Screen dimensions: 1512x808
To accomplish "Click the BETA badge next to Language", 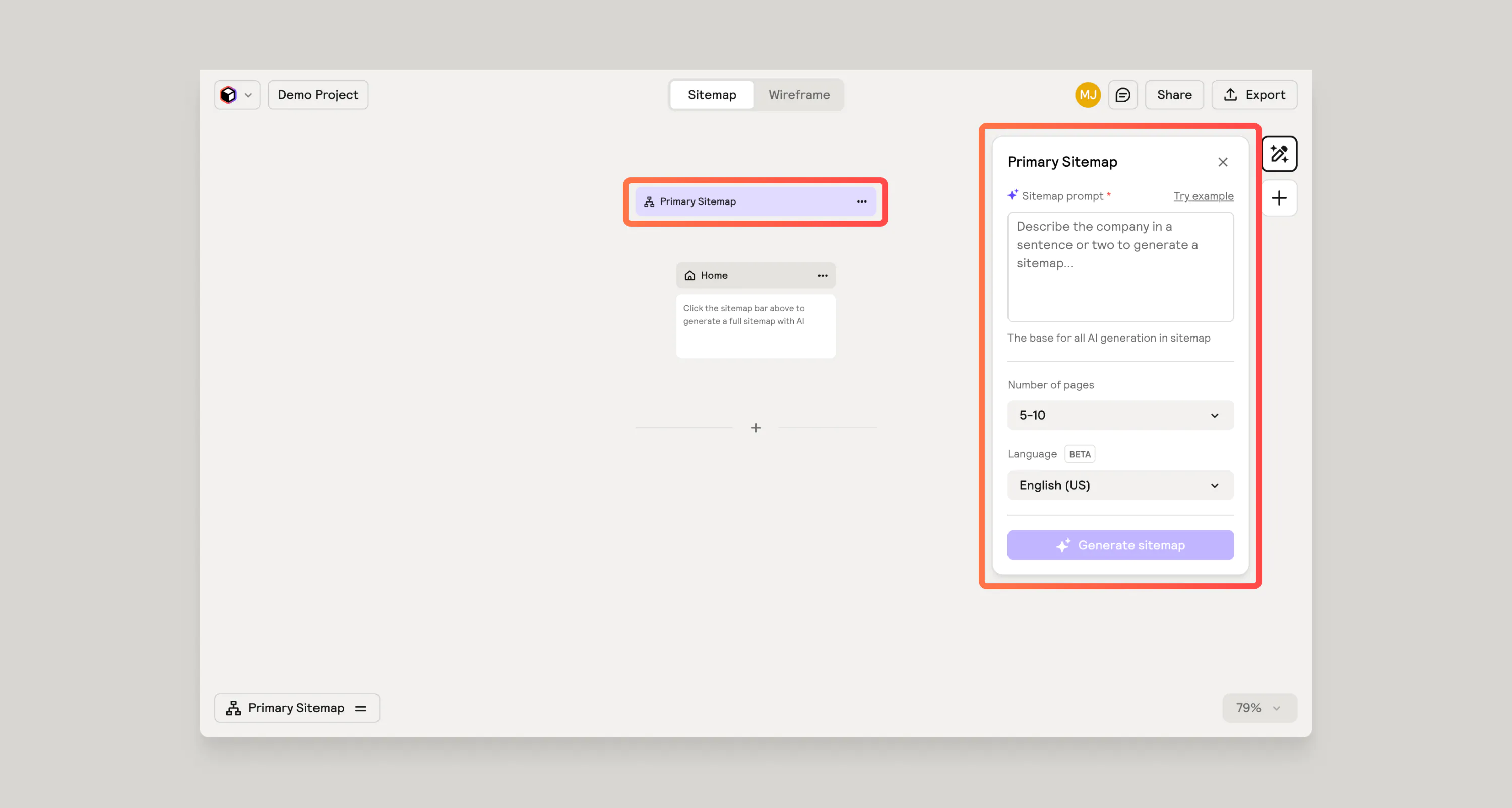I will point(1080,454).
